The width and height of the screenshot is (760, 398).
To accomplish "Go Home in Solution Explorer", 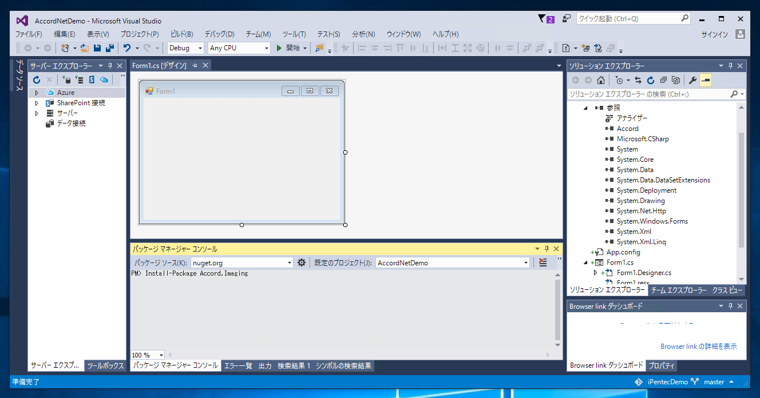I will point(601,80).
